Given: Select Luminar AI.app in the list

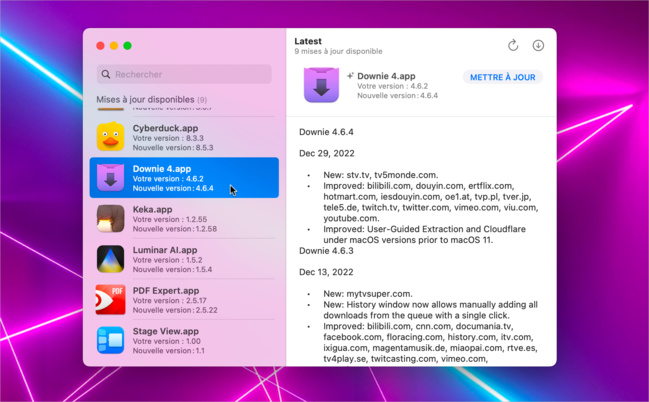Looking at the screenshot, I should [184, 259].
